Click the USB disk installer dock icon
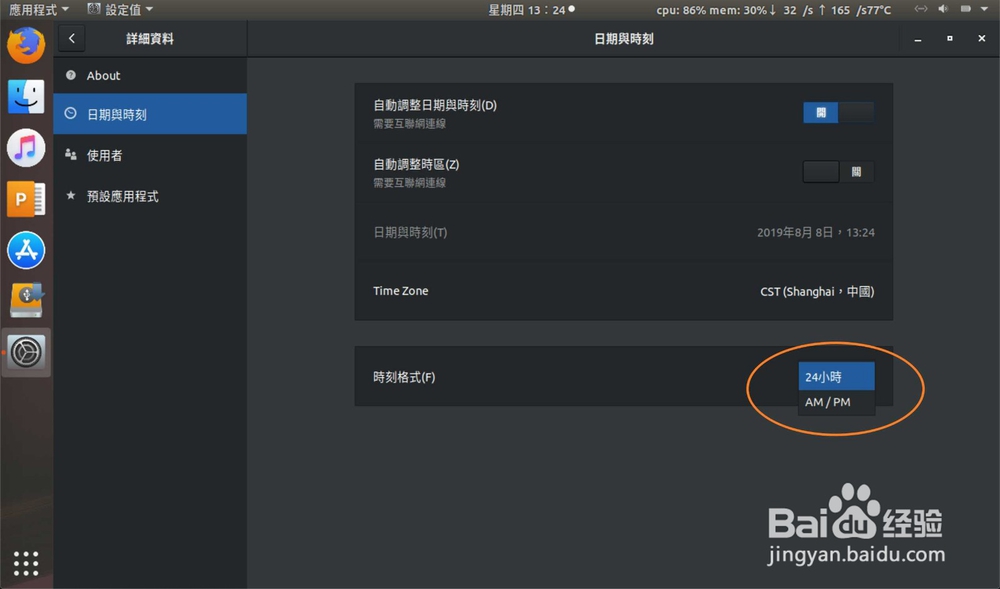The height and width of the screenshot is (589, 1000). point(26,300)
